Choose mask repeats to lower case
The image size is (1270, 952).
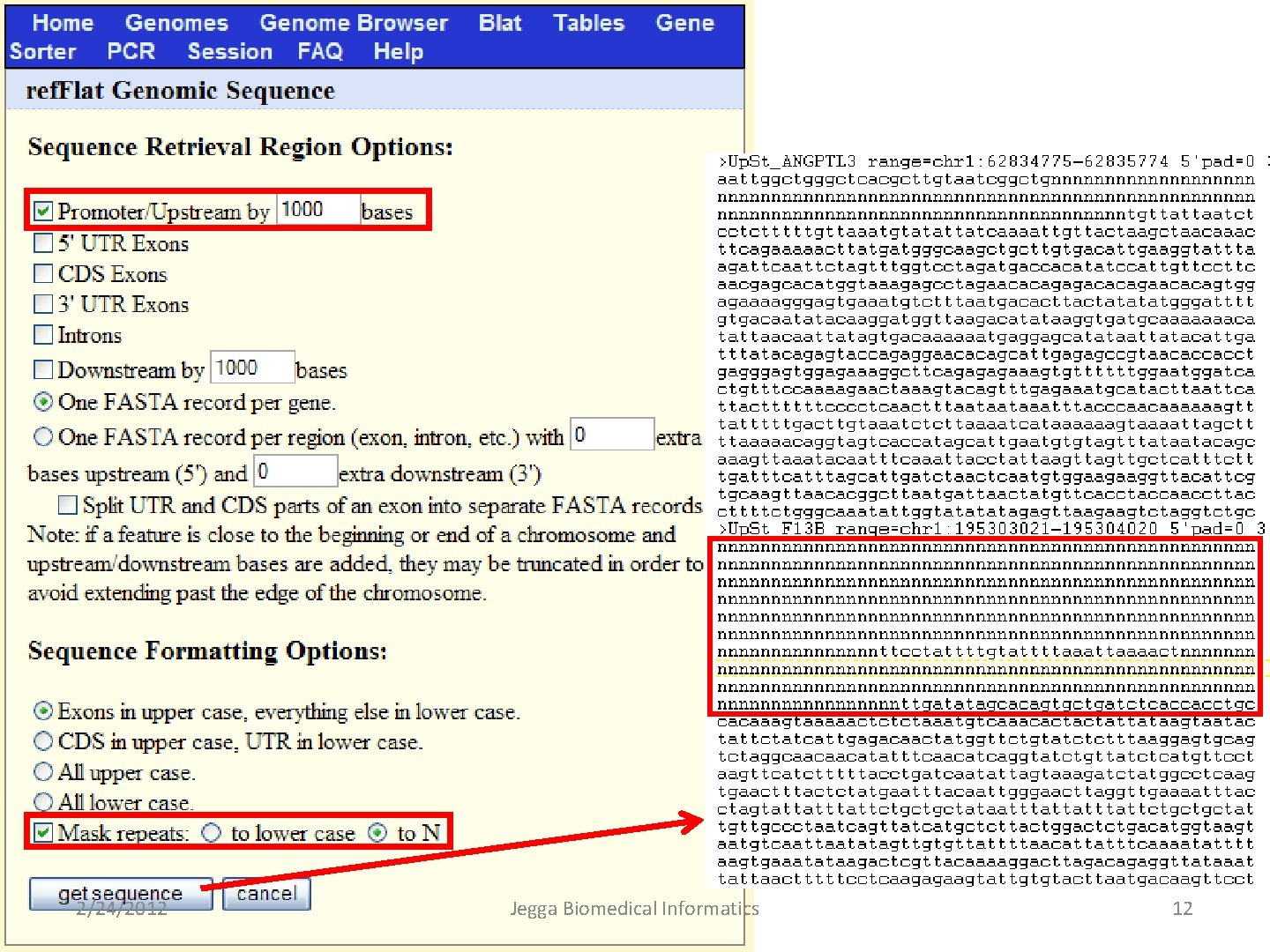point(212,832)
